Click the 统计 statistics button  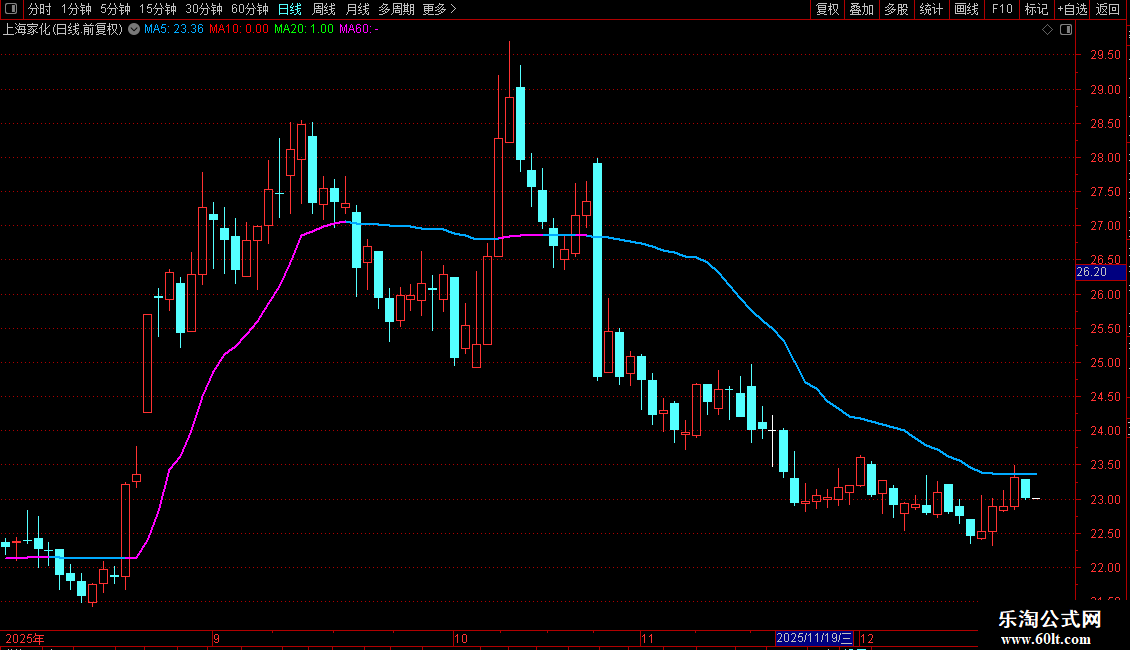pyautogui.click(x=930, y=9)
